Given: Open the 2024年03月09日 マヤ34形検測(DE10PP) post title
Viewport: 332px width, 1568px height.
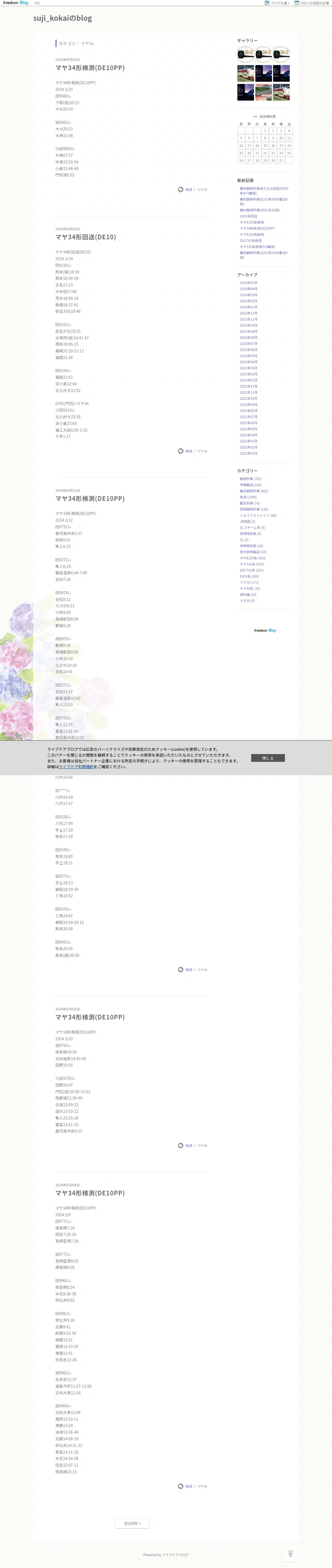Looking at the screenshot, I should coord(90,1193).
